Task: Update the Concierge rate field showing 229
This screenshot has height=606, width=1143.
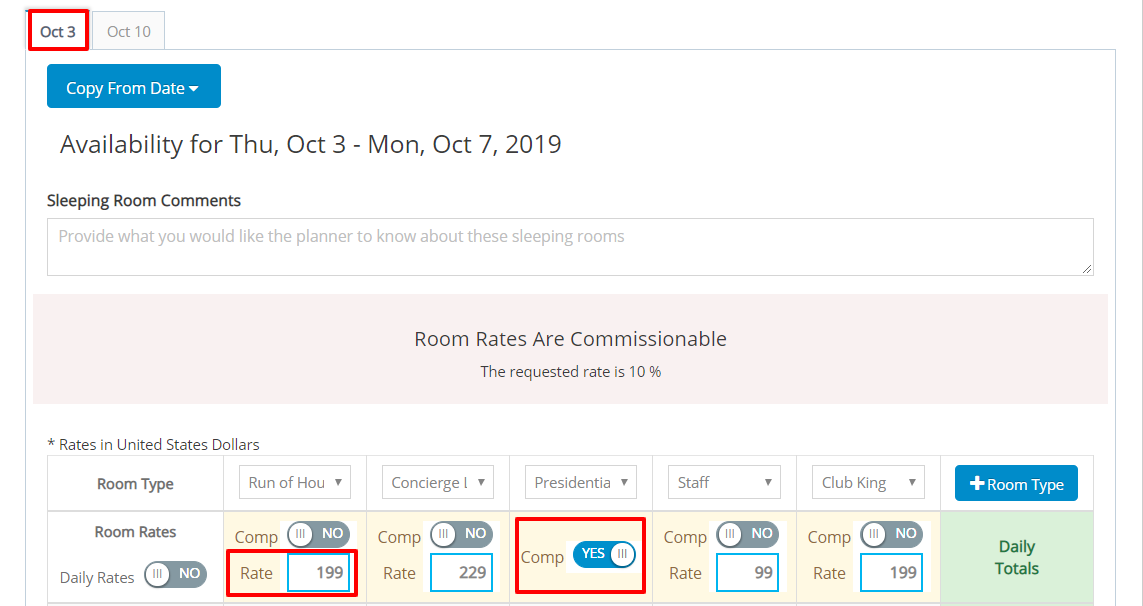Action: 461,572
